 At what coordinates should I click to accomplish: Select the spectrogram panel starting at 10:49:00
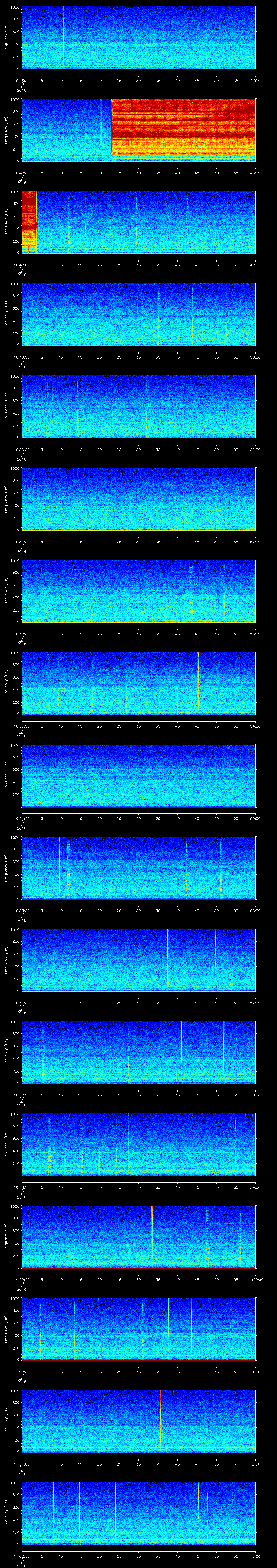tap(138, 315)
